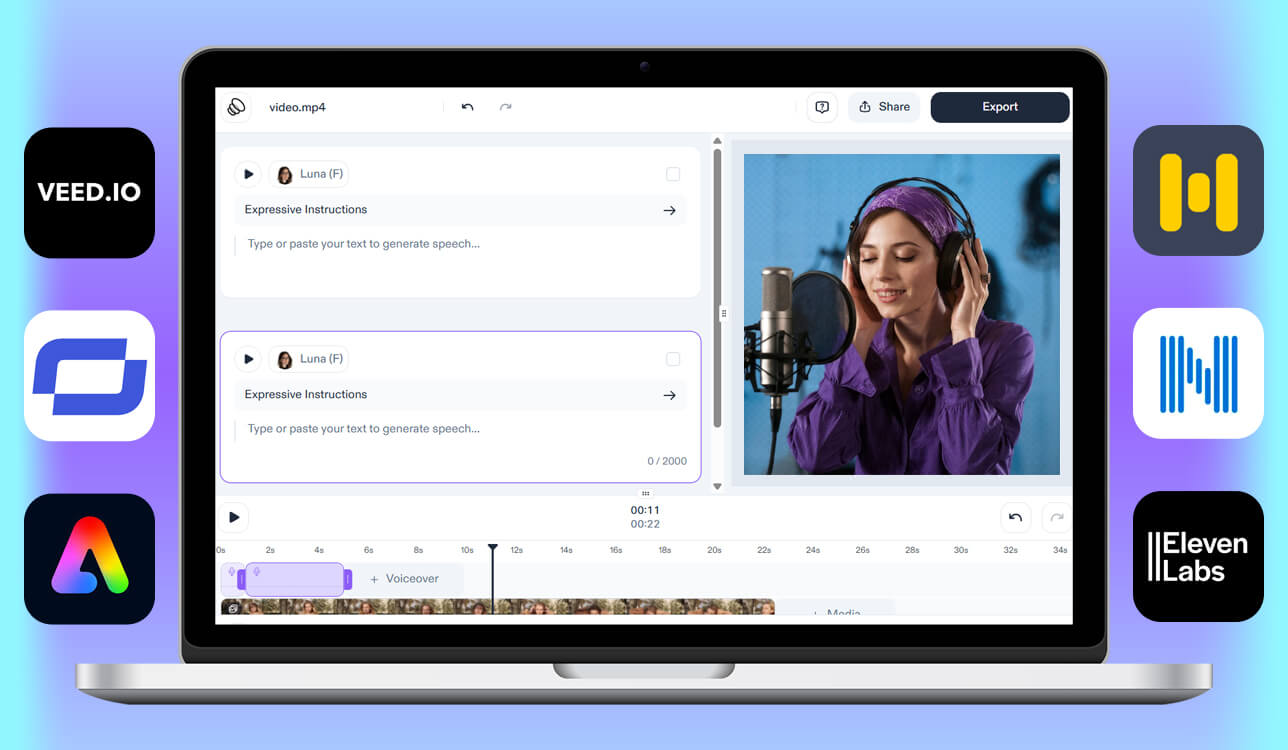Undo using the arrow beside video.mp4

point(467,107)
